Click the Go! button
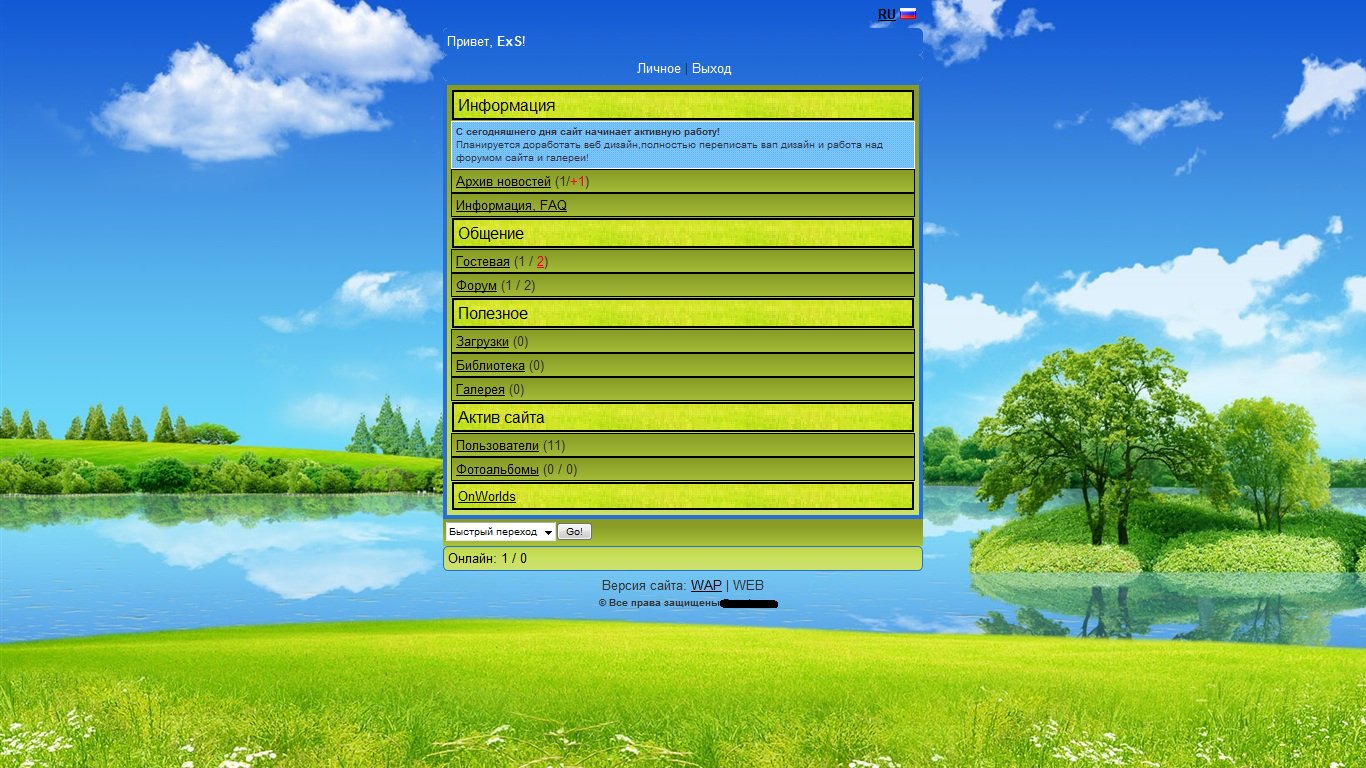The image size is (1366, 768). pyautogui.click(x=574, y=532)
